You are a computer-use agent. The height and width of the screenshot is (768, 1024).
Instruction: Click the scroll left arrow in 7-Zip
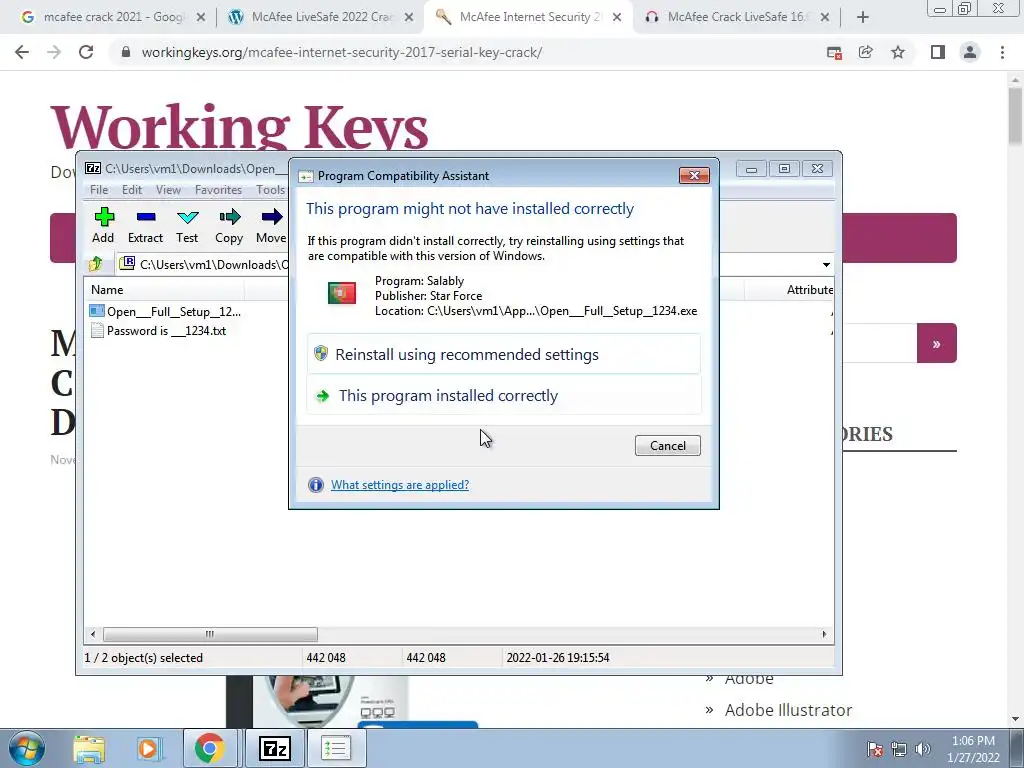coord(93,633)
